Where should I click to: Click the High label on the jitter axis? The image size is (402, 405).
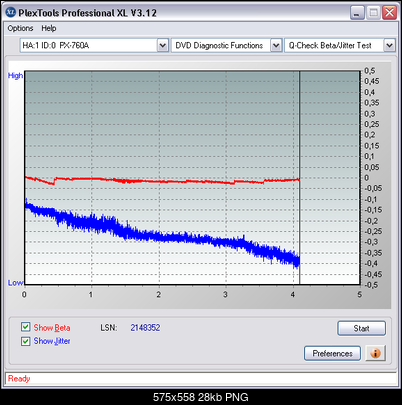click(15, 76)
